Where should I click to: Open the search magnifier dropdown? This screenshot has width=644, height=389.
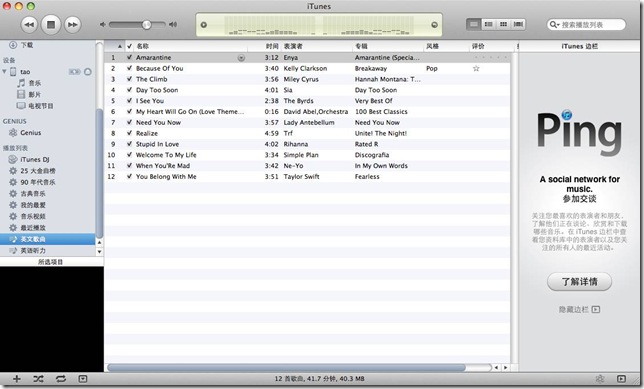(x=554, y=25)
